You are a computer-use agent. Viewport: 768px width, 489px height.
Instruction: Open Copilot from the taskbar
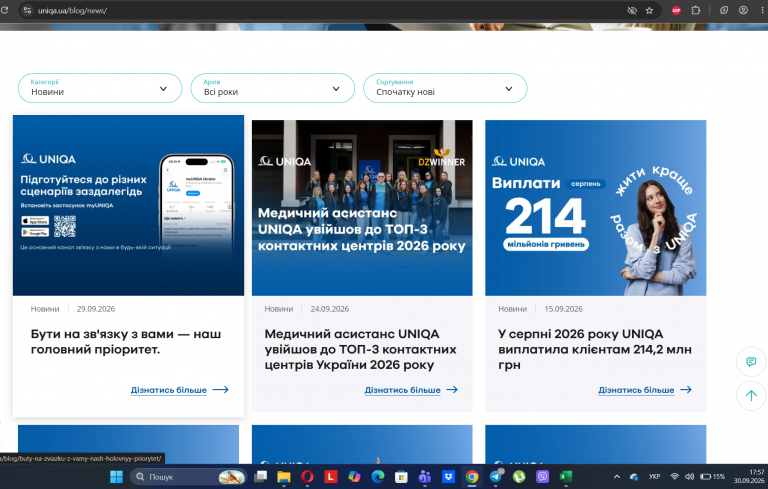[354, 477]
